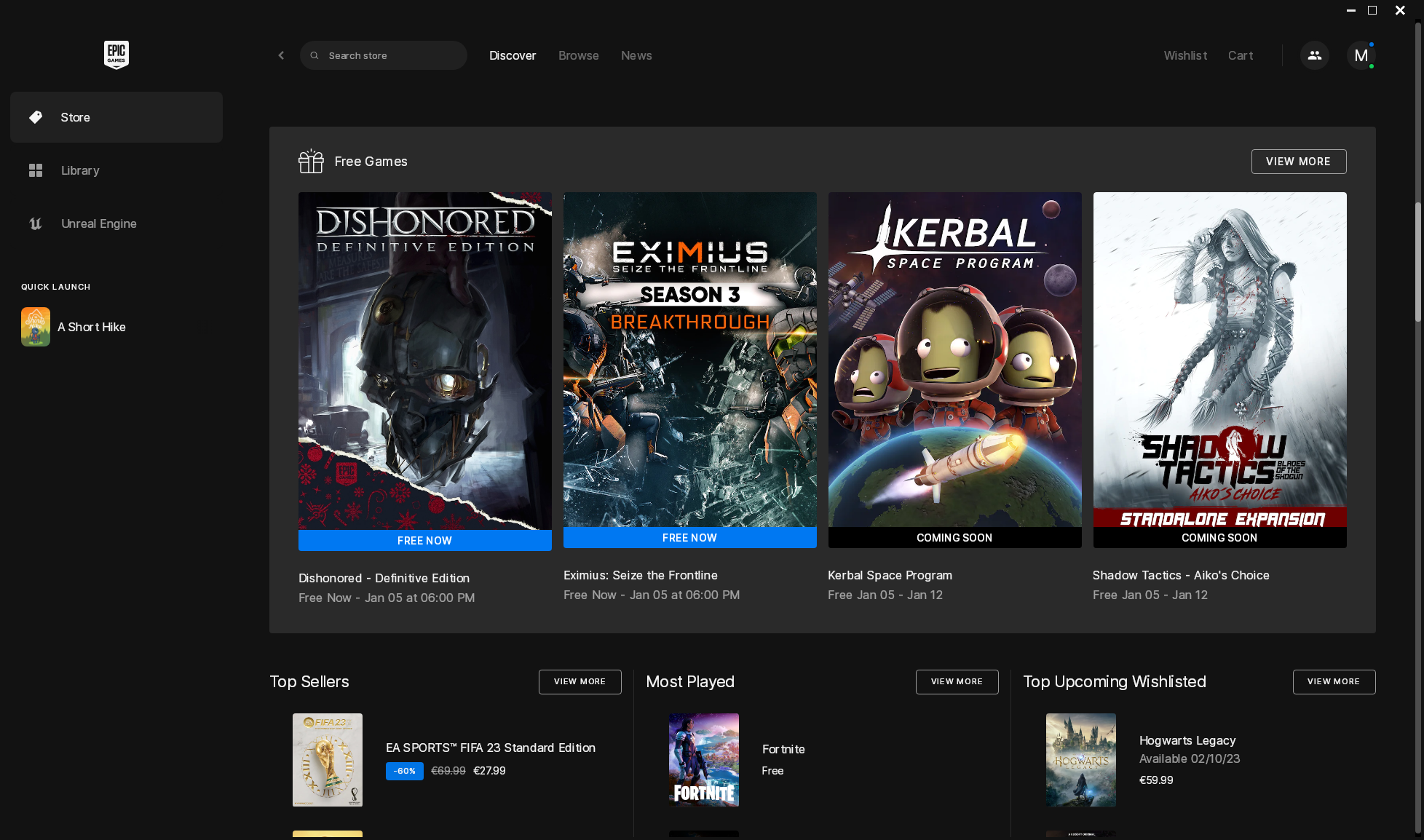Click the Epic Games logo
Screen dimensions: 1424x840
tap(116, 55)
